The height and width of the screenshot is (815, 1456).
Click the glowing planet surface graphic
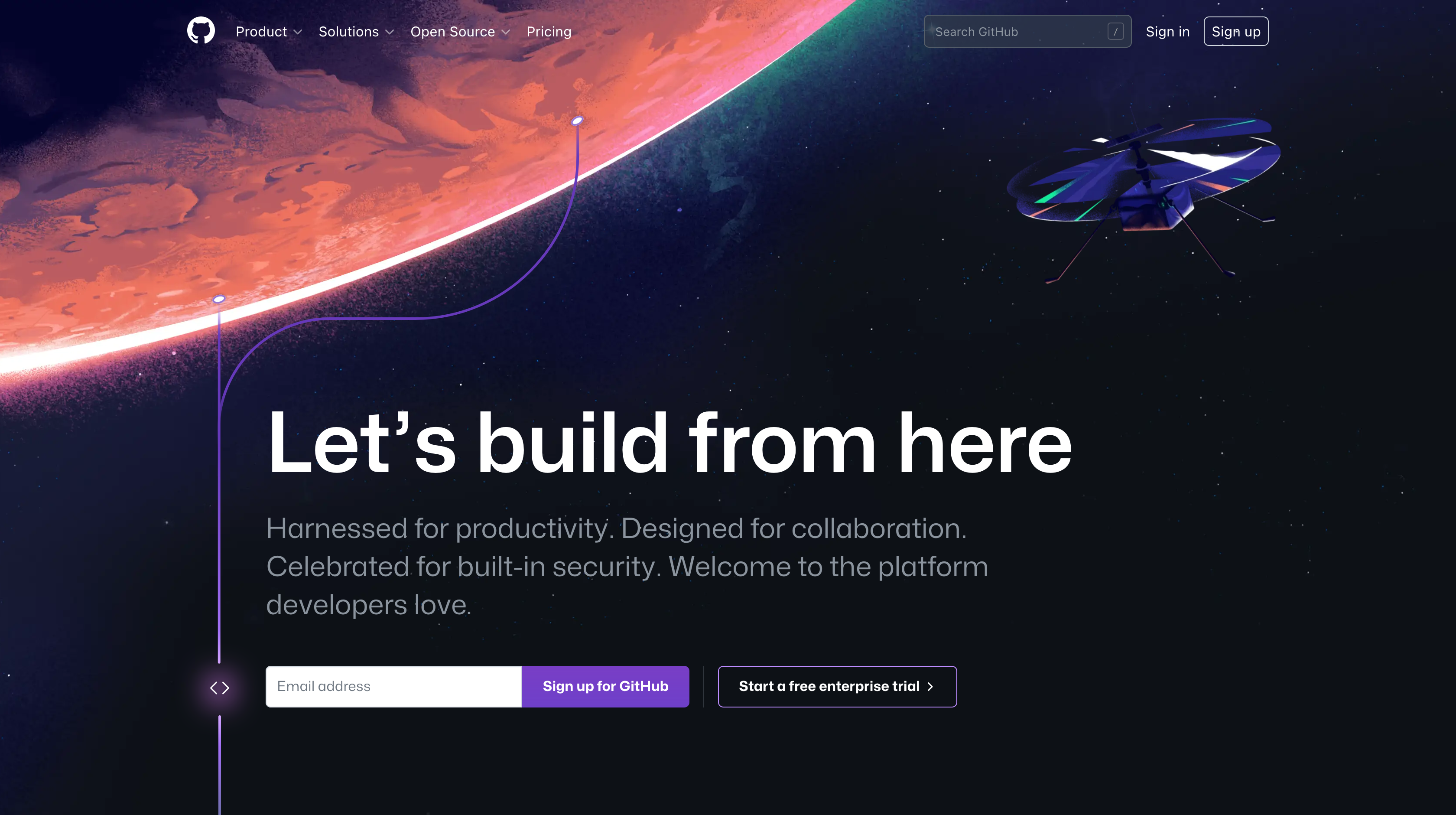point(350,200)
